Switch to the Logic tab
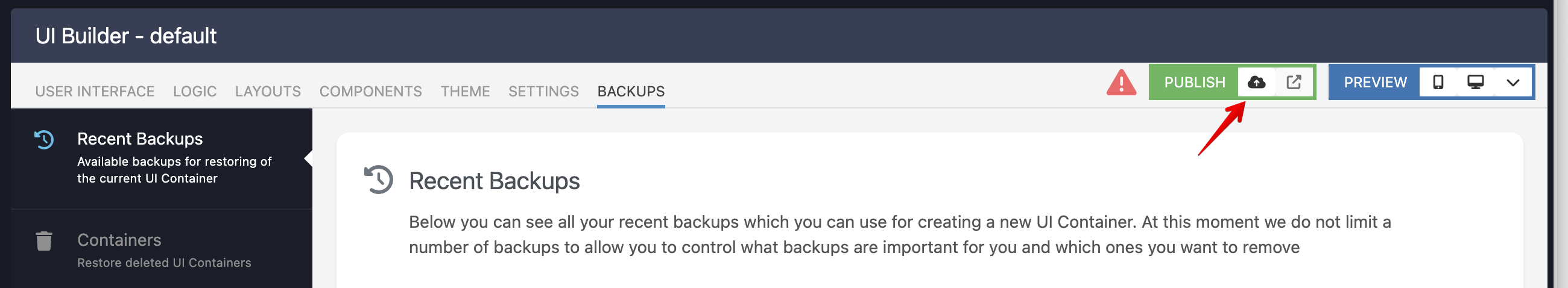The height and width of the screenshot is (288, 1568). coord(195,91)
